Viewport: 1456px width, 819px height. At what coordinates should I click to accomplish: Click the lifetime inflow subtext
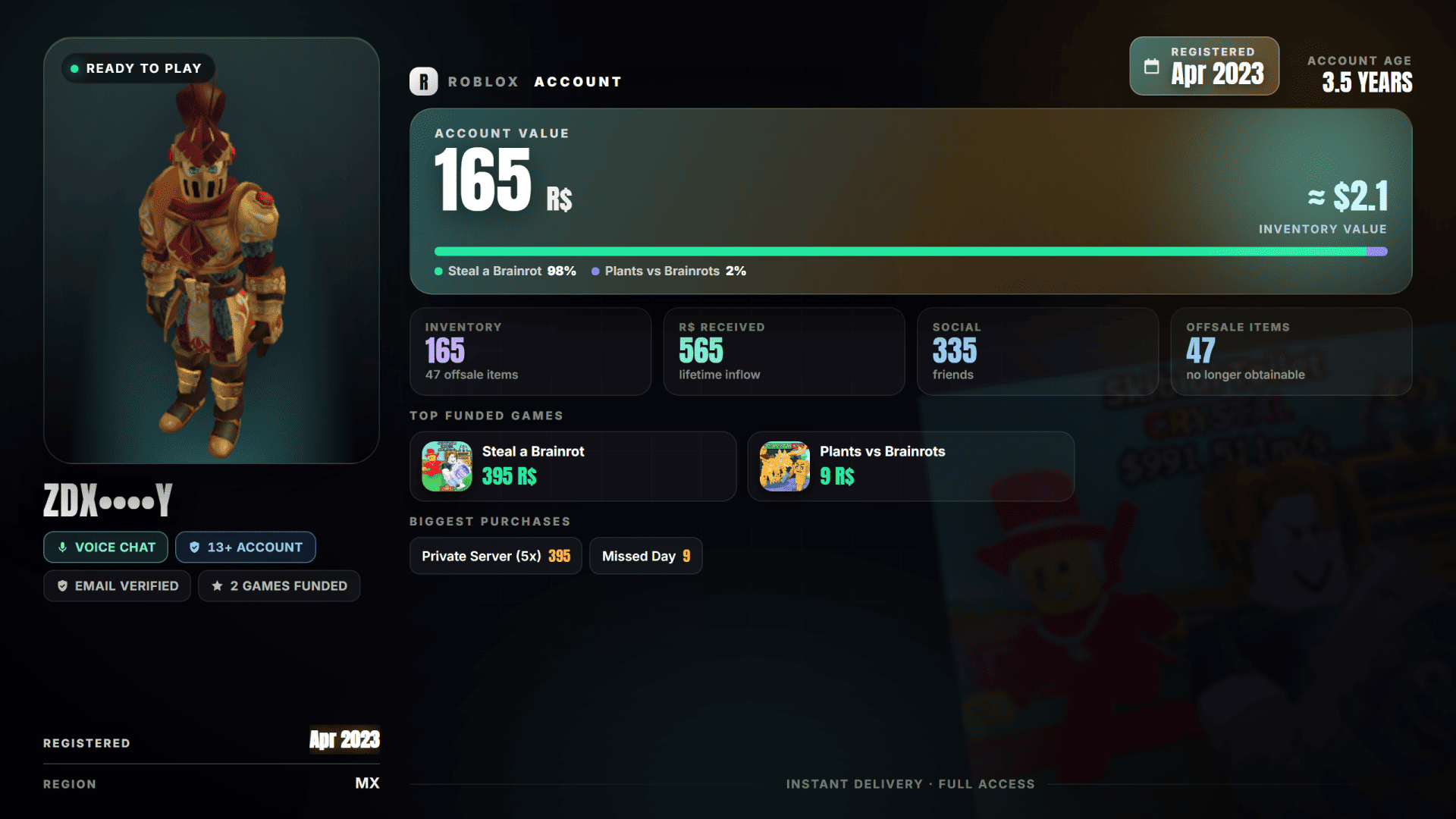(719, 375)
